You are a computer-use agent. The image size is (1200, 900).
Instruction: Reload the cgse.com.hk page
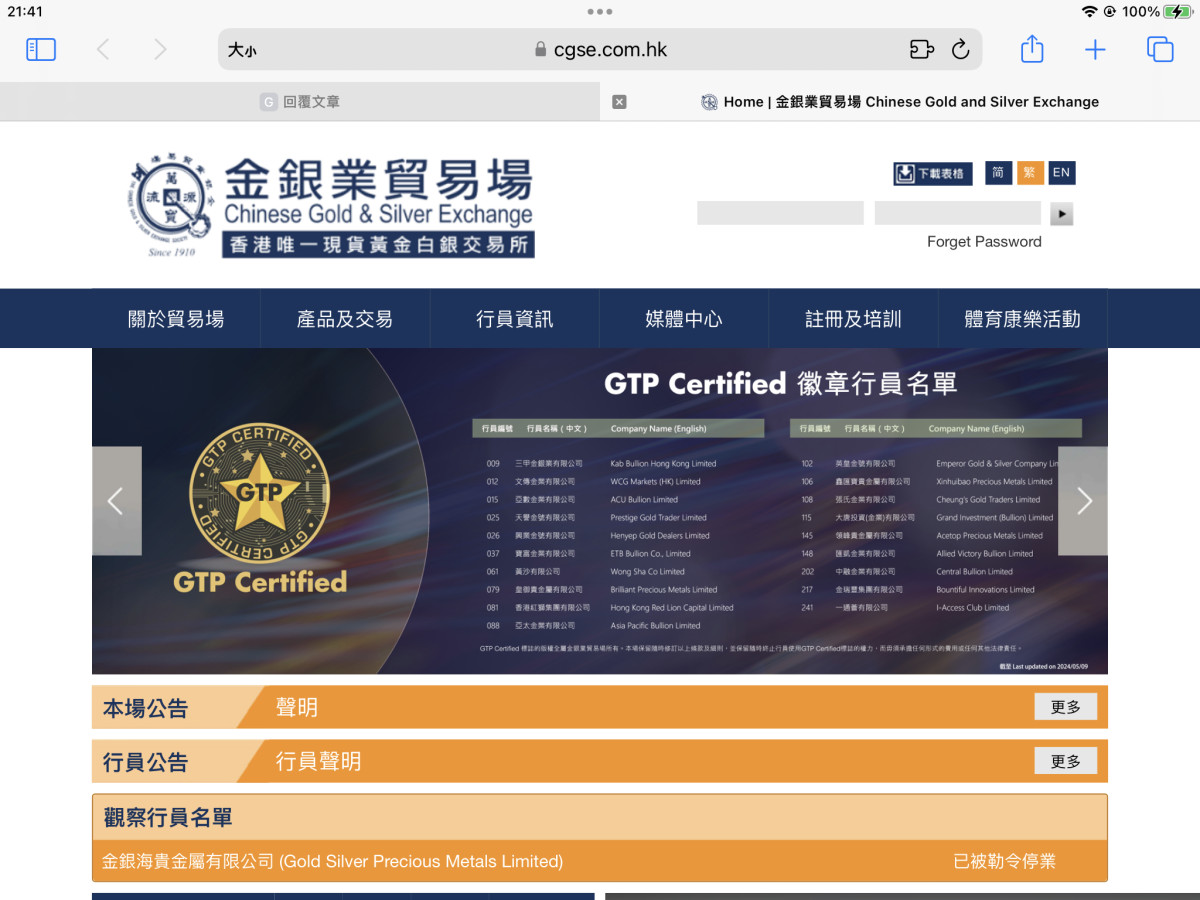pos(961,49)
